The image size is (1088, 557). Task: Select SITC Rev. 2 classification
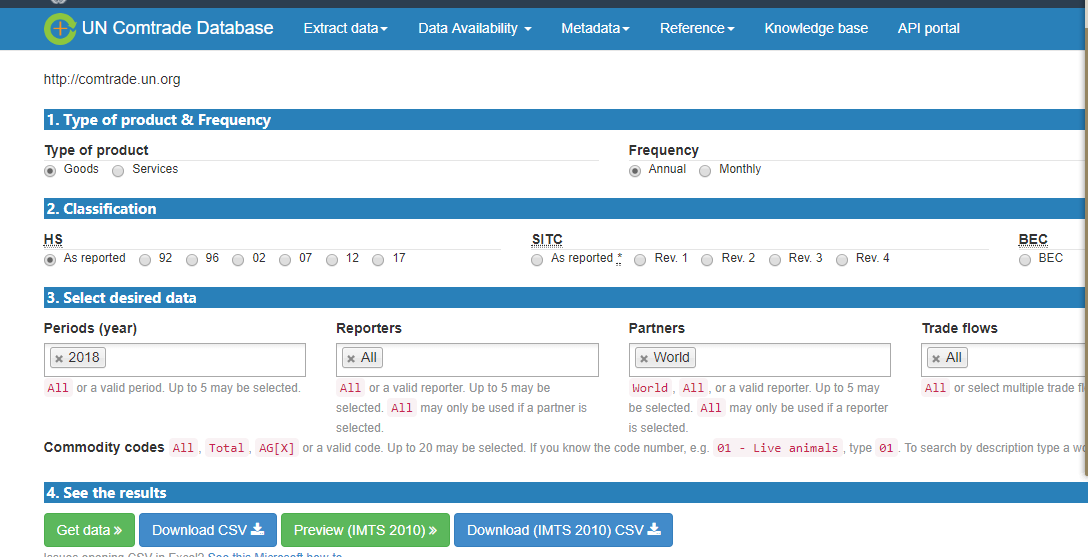pyautogui.click(x=707, y=260)
